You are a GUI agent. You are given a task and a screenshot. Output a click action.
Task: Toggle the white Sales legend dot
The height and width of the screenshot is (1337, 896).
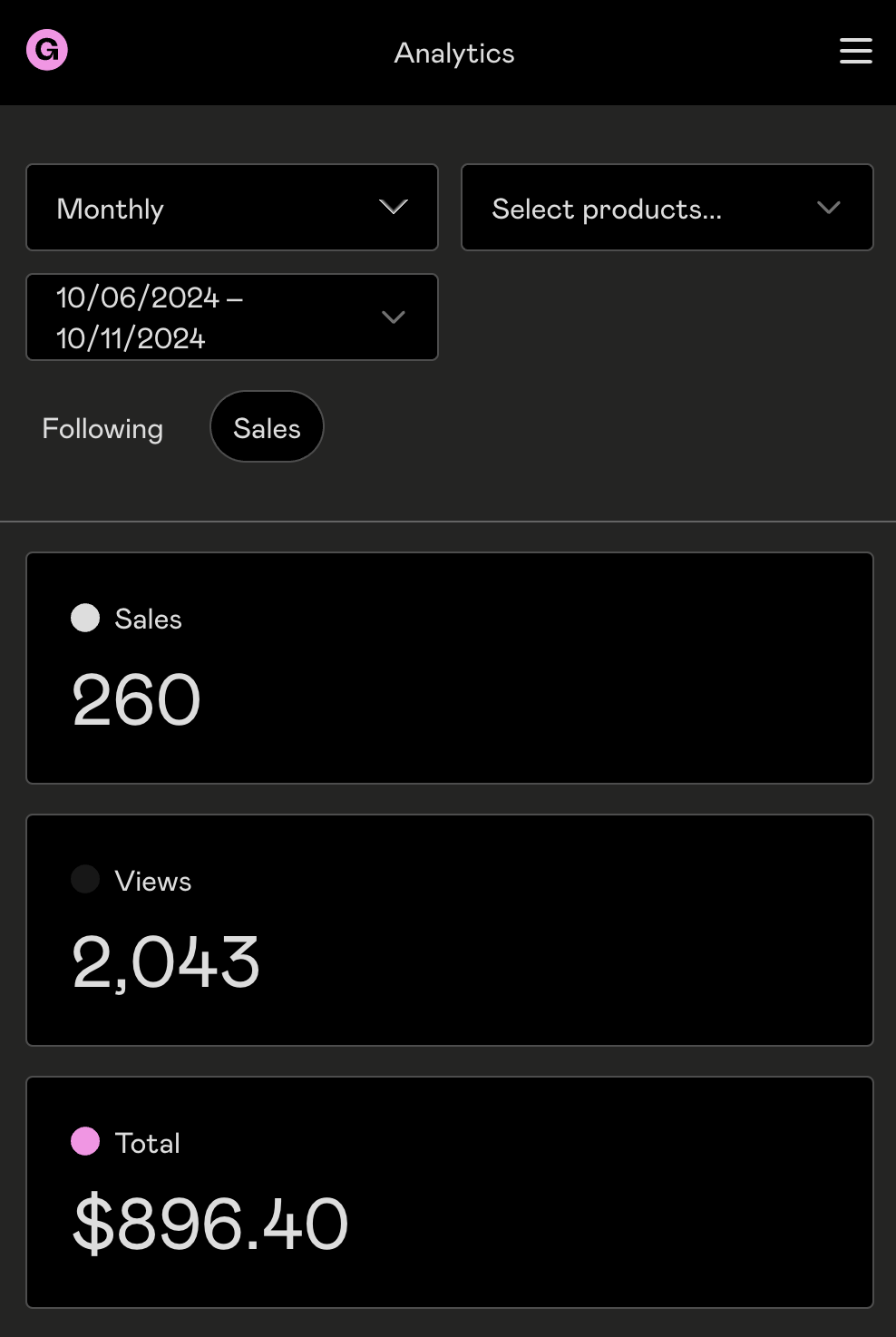85,618
